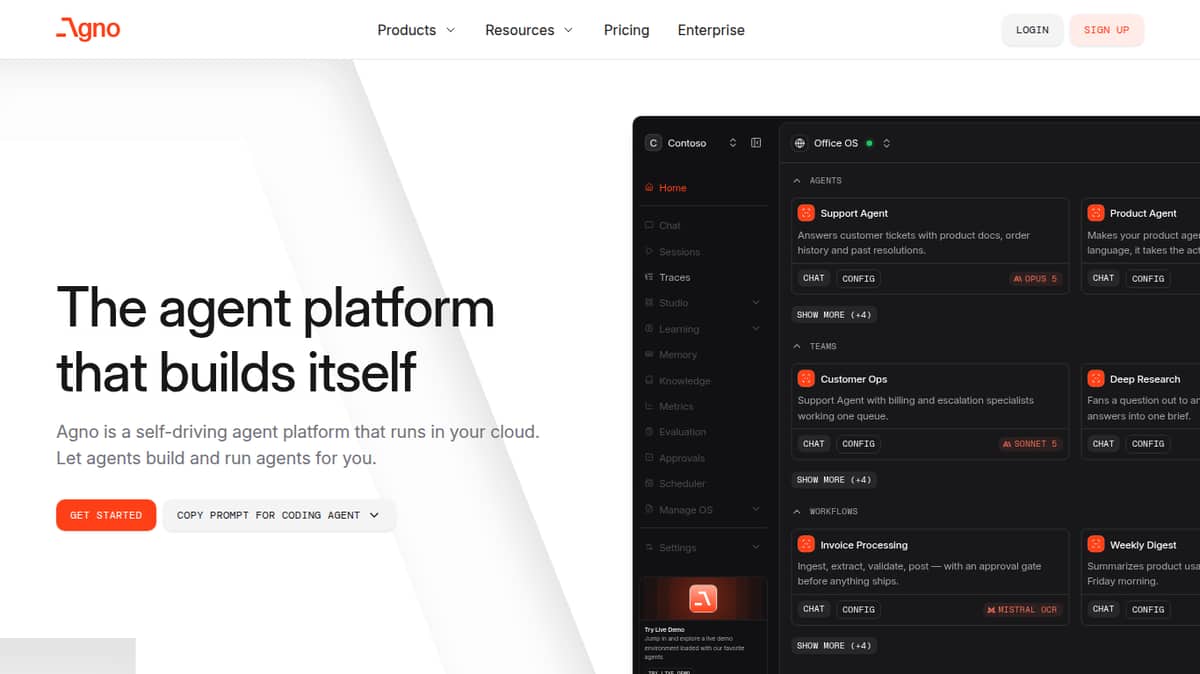The width and height of the screenshot is (1200, 674).
Task: Go to the Pricing page
Action: click(x=626, y=30)
